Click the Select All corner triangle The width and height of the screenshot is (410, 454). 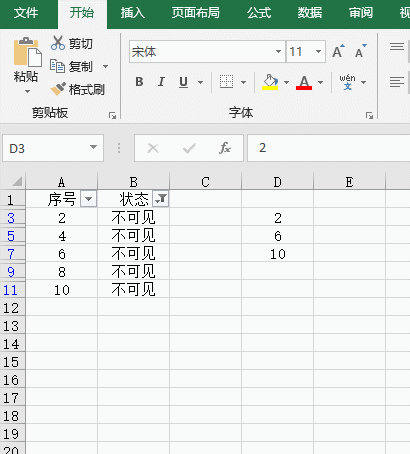(17, 181)
